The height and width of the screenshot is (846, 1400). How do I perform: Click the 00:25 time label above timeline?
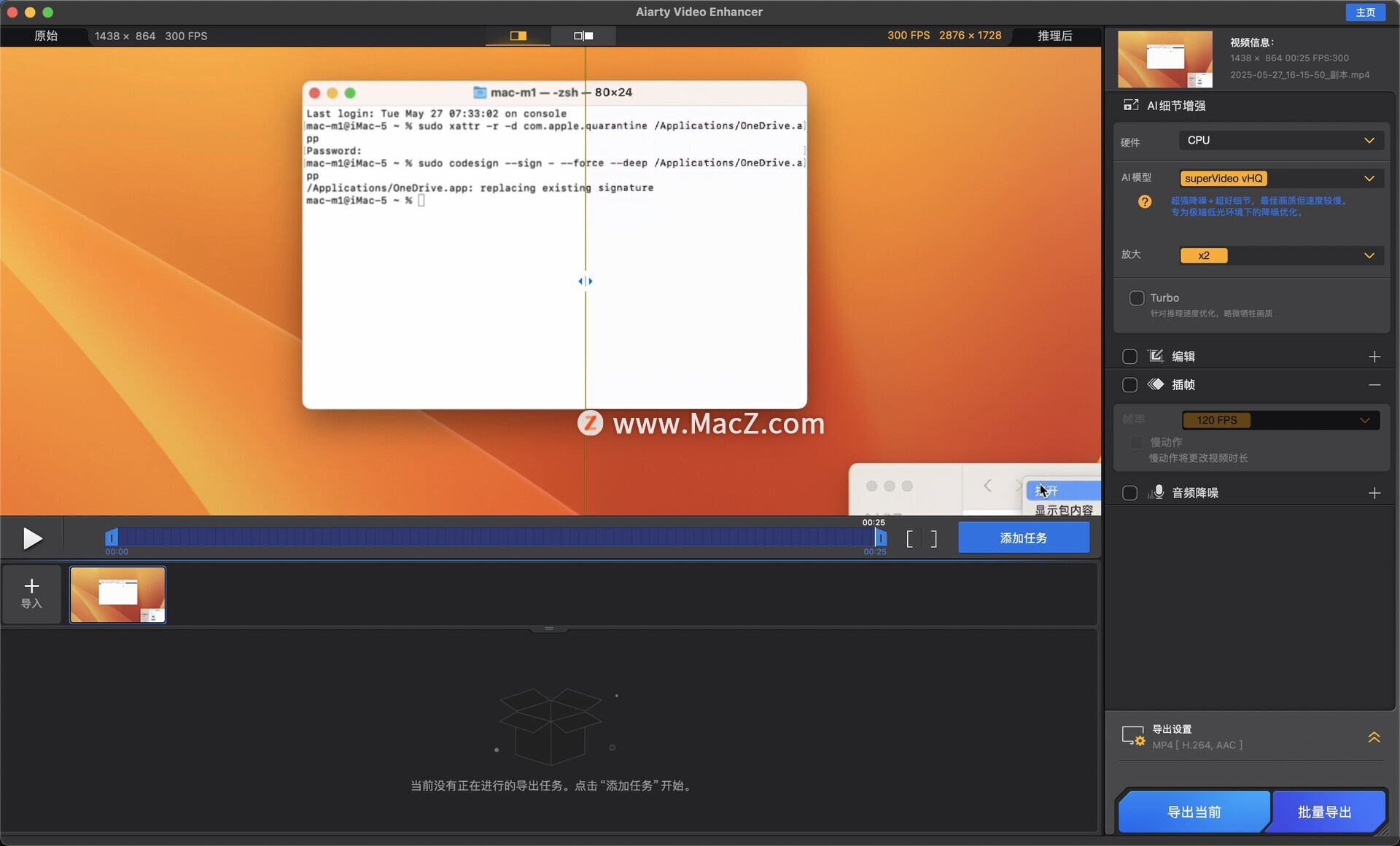click(874, 522)
